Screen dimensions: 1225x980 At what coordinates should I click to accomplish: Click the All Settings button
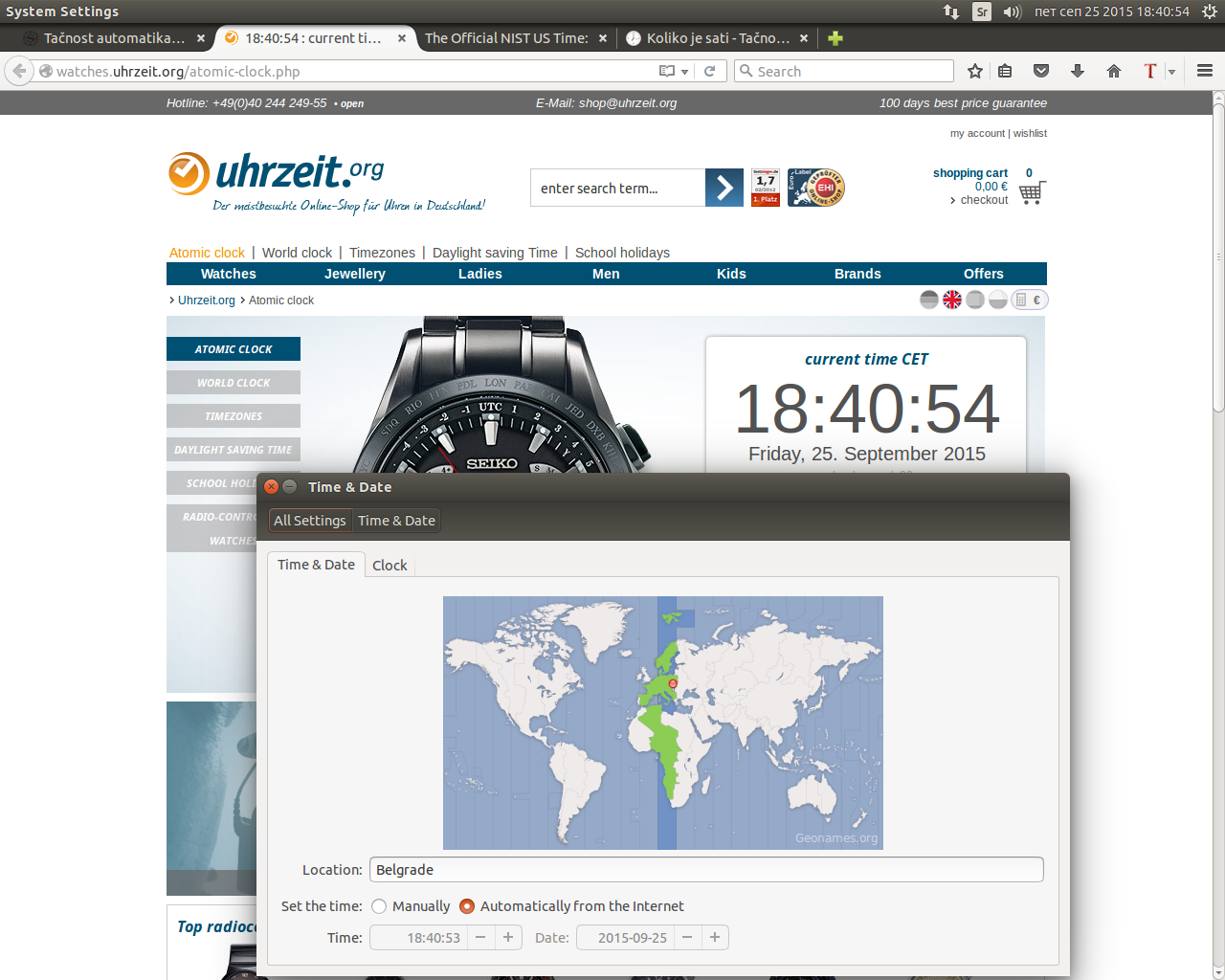pyautogui.click(x=309, y=521)
